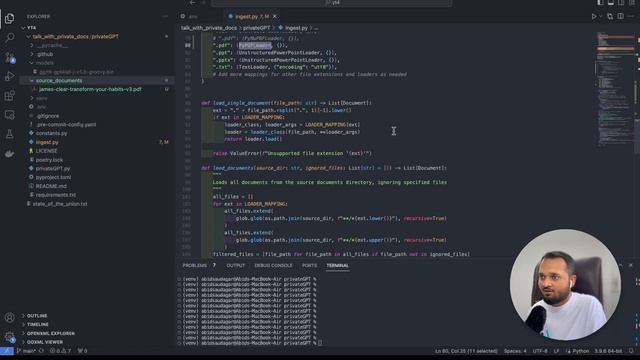Go back with the navigation arrow

point(192,2)
